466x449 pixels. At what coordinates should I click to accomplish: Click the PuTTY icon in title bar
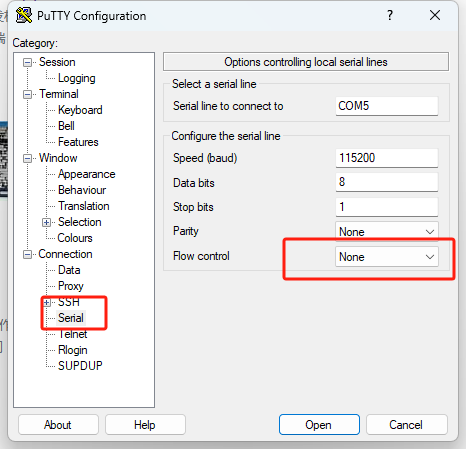pyautogui.click(x=24, y=15)
